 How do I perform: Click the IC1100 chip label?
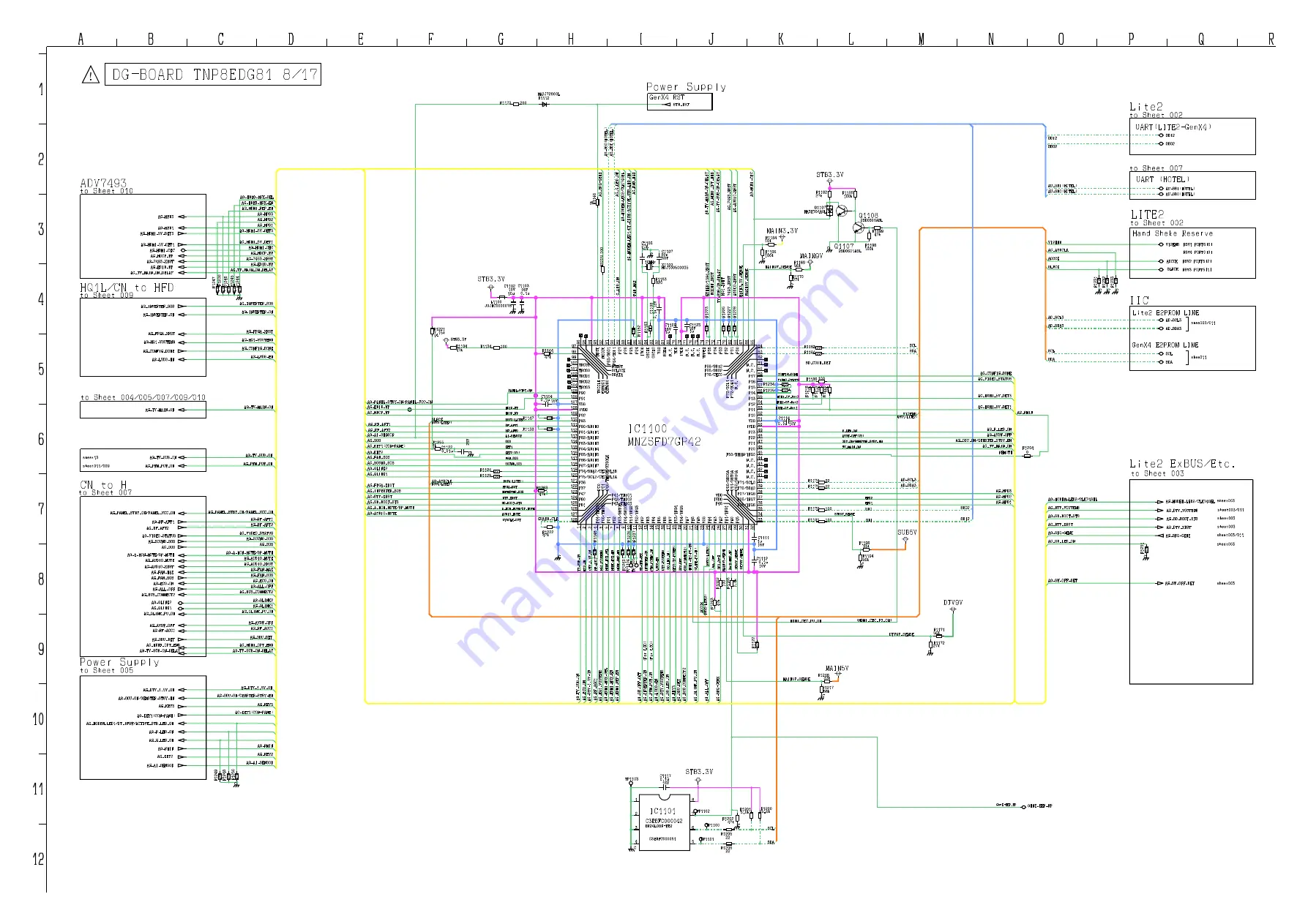click(x=648, y=429)
